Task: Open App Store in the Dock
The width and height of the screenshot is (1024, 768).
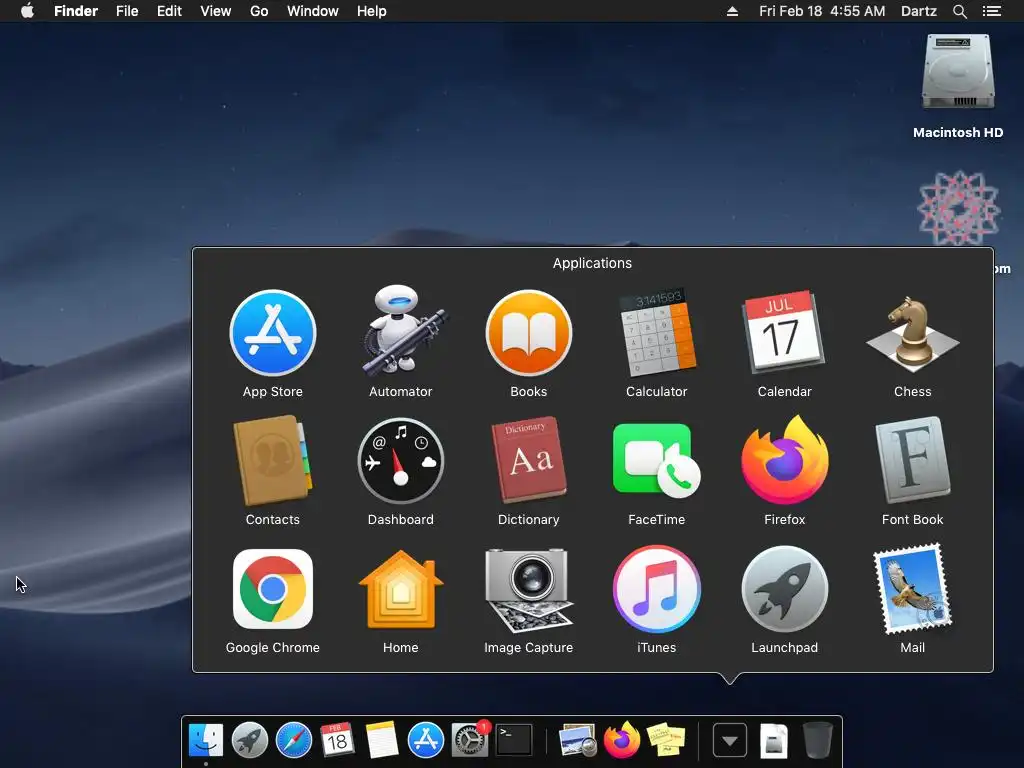Action: (426, 741)
